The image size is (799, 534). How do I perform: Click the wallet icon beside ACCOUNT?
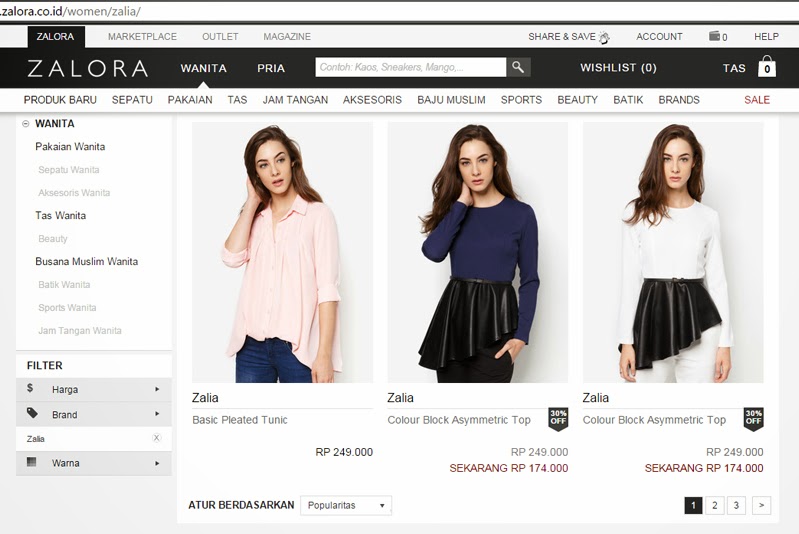[x=714, y=36]
